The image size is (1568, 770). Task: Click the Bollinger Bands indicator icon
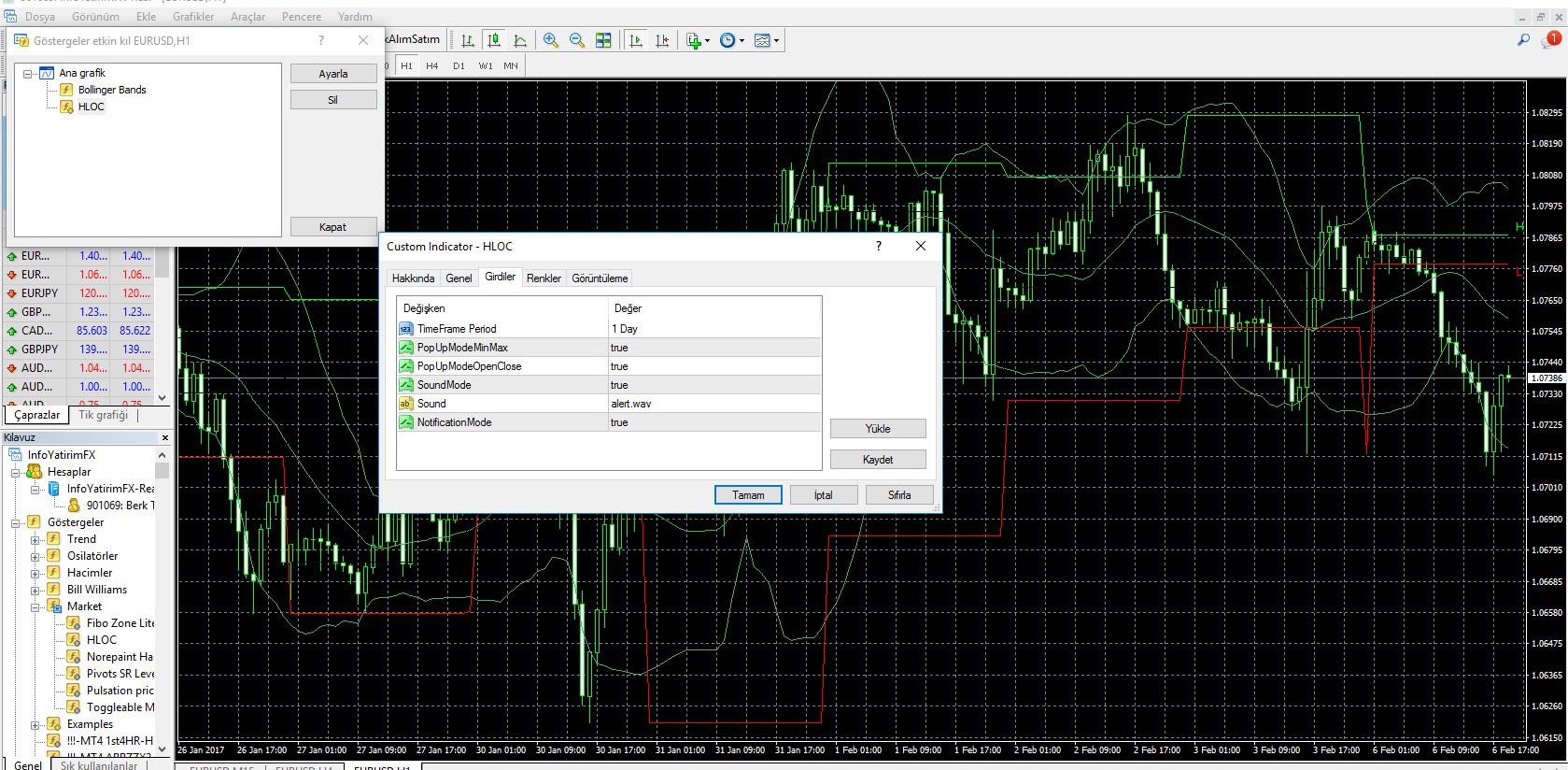[x=66, y=90]
